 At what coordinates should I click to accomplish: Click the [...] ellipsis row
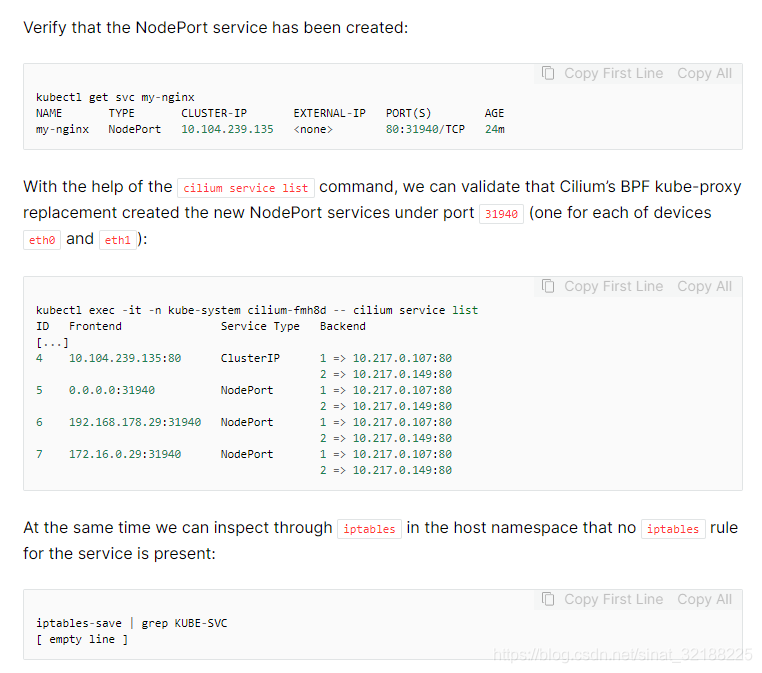[x=52, y=343]
